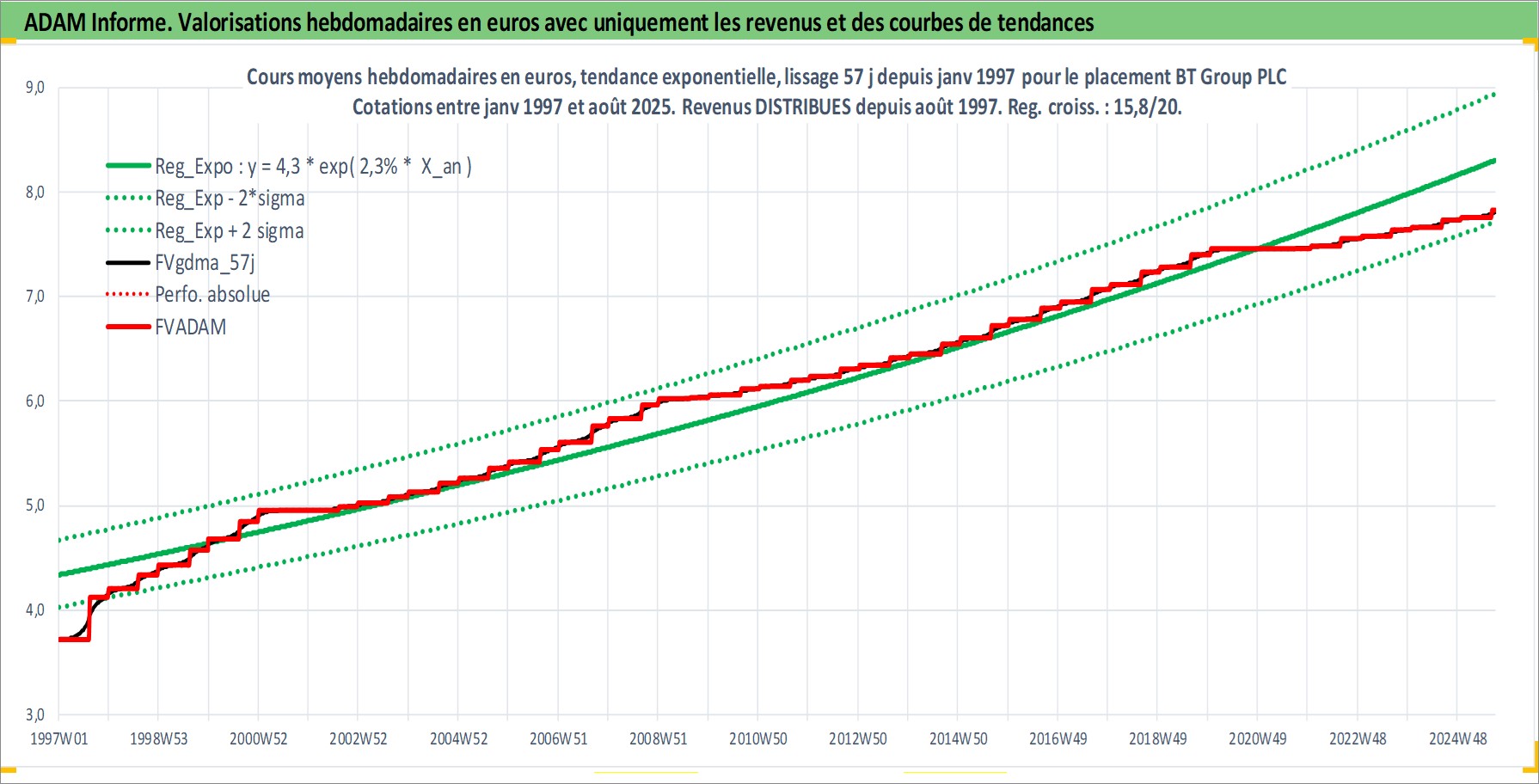The width and height of the screenshot is (1539, 784).
Task: Click the y-axis label 5,0
Action: point(35,505)
